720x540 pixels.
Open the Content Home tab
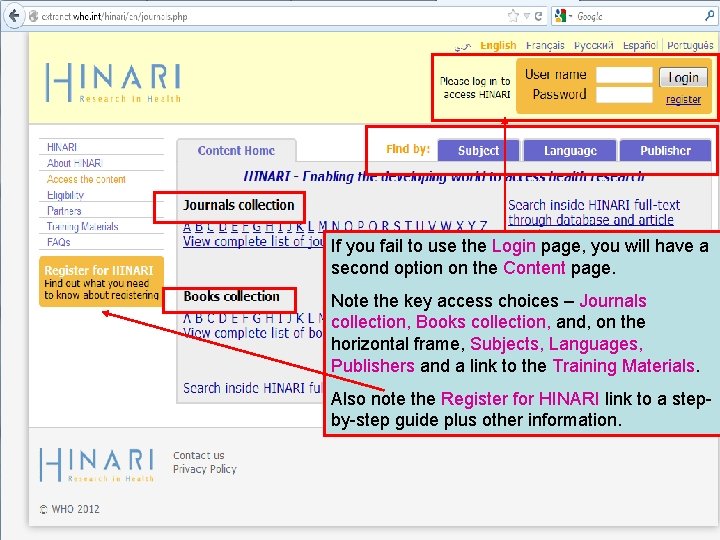click(x=236, y=151)
